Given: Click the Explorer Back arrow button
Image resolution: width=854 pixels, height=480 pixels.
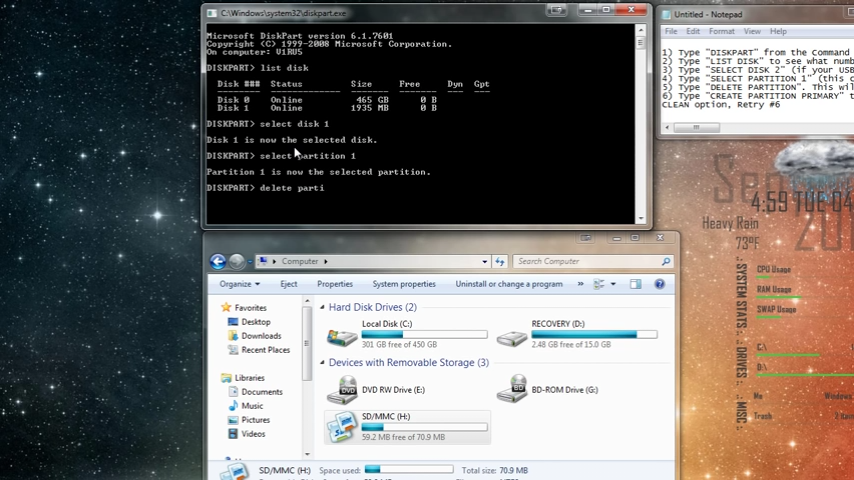Looking at the screenshot, I should pyautogui.click(x=217, y=262).
